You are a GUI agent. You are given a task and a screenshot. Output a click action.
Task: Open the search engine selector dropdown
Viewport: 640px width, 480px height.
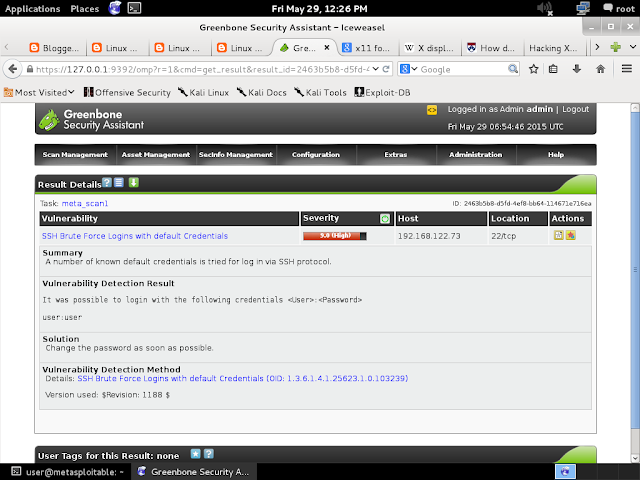click(x=409, y=69)
